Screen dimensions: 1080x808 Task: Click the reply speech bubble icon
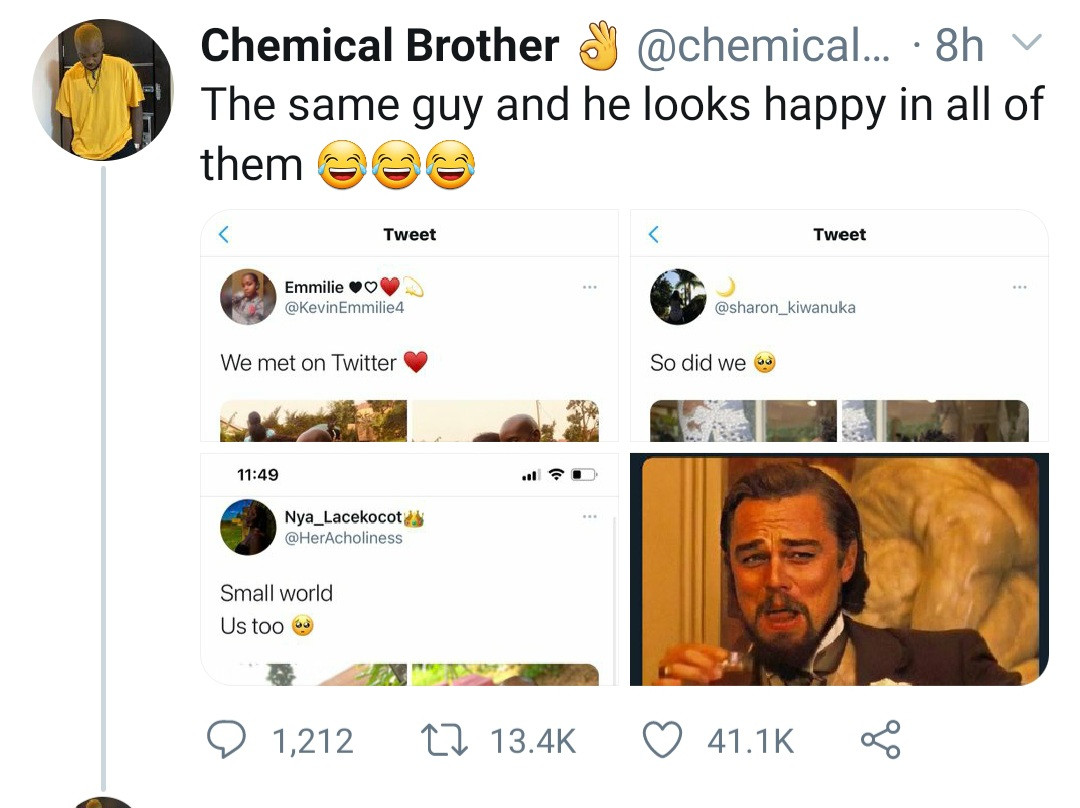pyautogui.click(x=225, y=739)
